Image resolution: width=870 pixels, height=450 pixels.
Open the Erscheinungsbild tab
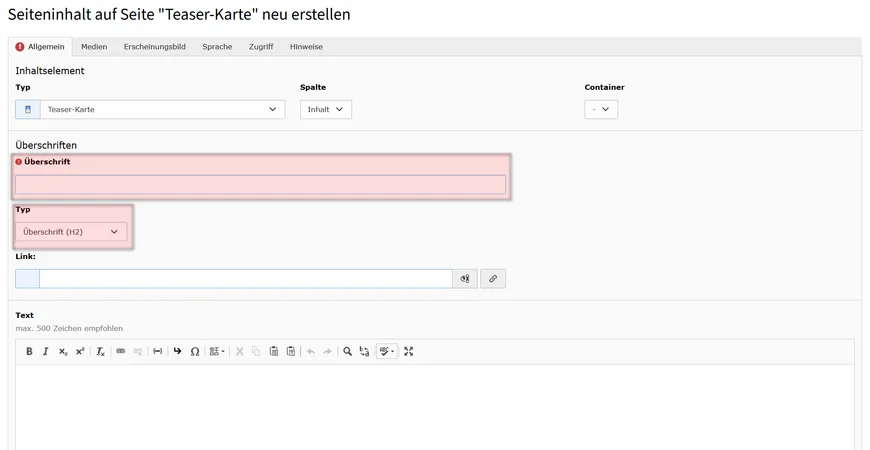(x=155, y=47)
